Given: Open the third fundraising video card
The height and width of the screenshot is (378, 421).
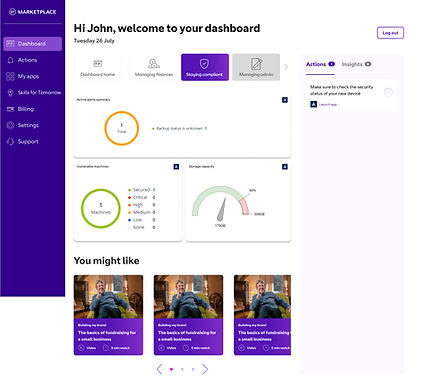Looking at the screenshot, I should [262, 315].
